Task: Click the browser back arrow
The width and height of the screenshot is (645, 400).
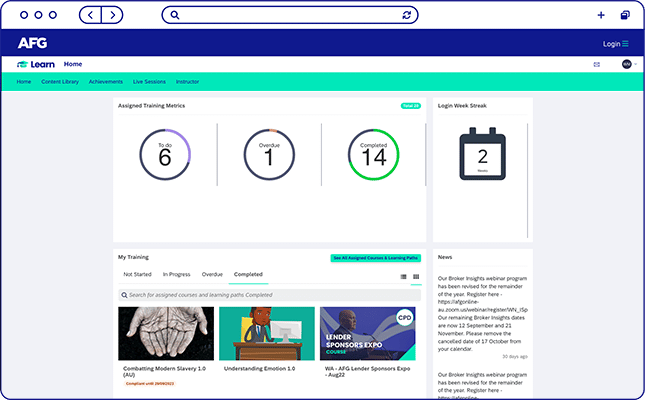Action: 91,15
